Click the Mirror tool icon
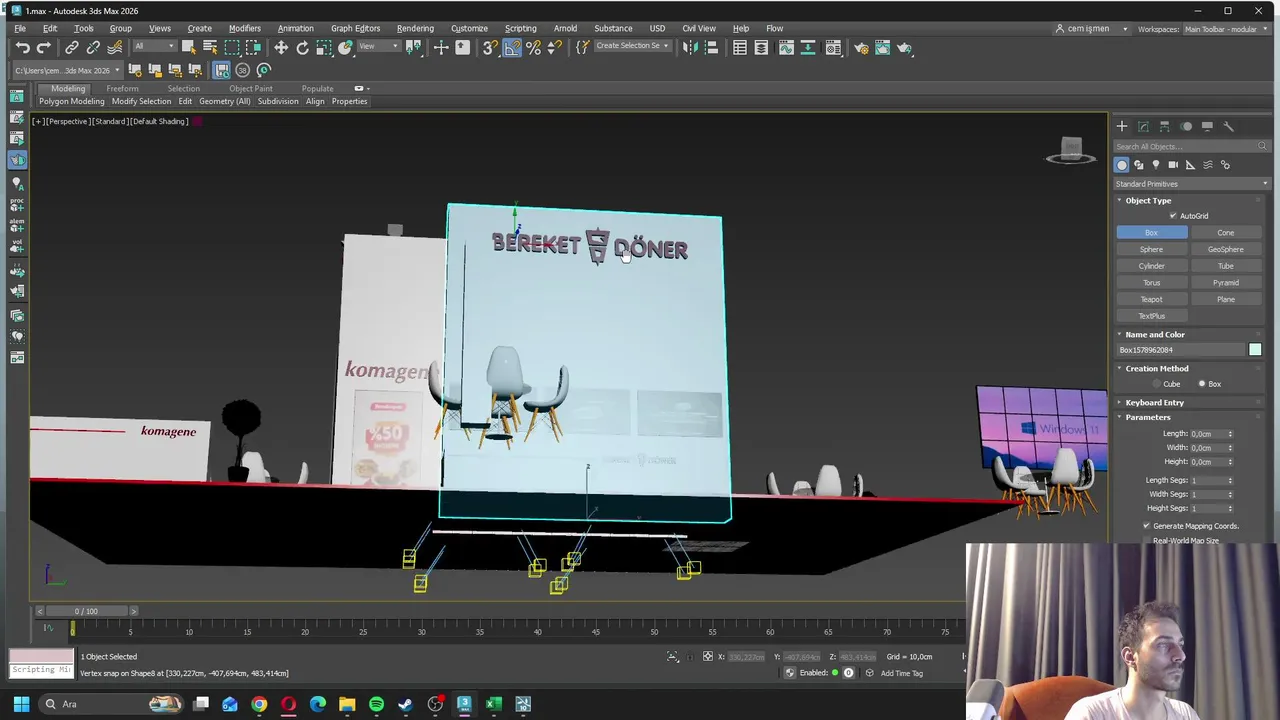The width and height of the screenshot is (1280, 720). click(690, 48)
